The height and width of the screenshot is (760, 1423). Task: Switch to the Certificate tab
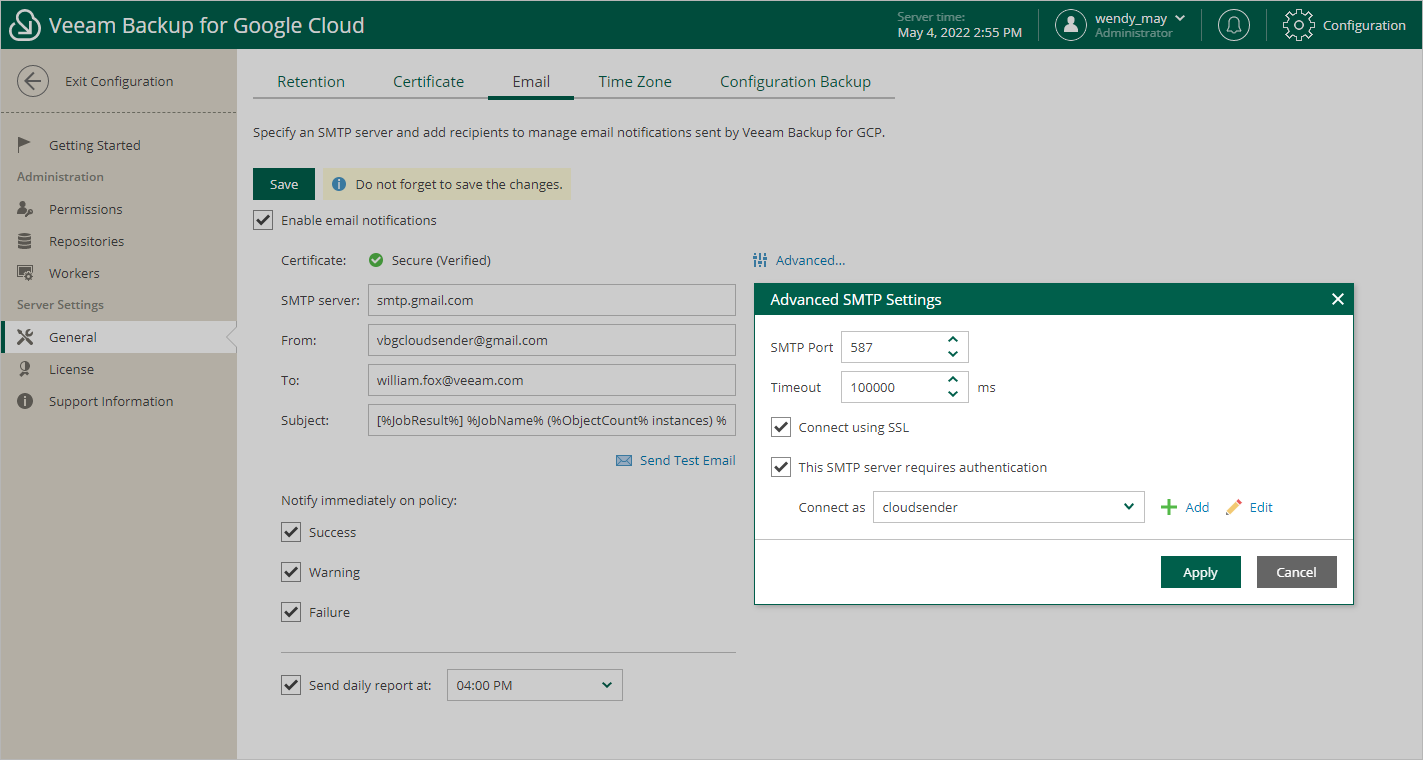click(x=428, y=82)
